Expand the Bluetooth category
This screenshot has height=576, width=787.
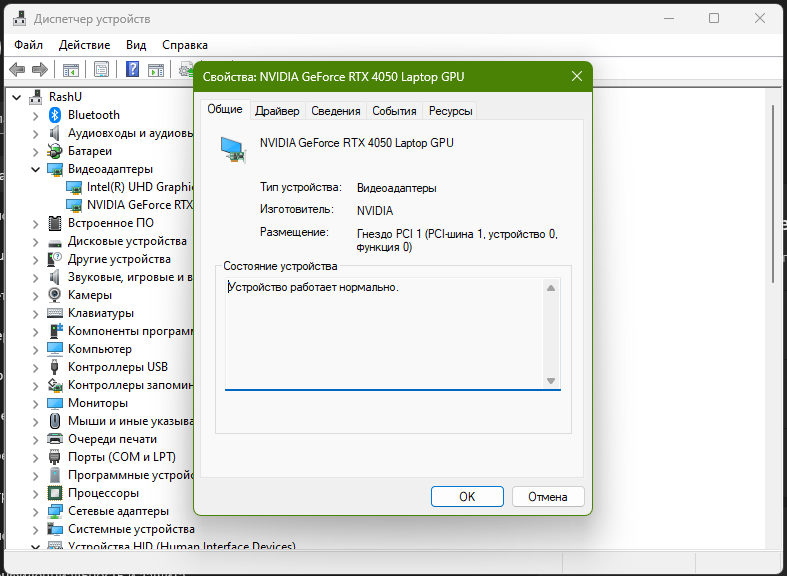(x=35, y=116)
